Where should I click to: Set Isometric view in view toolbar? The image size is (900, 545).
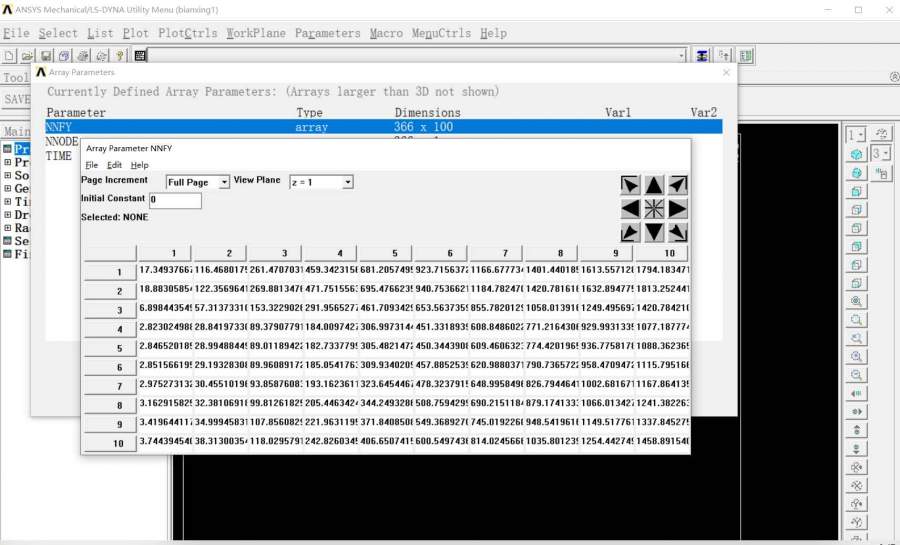tap(856, 154)
